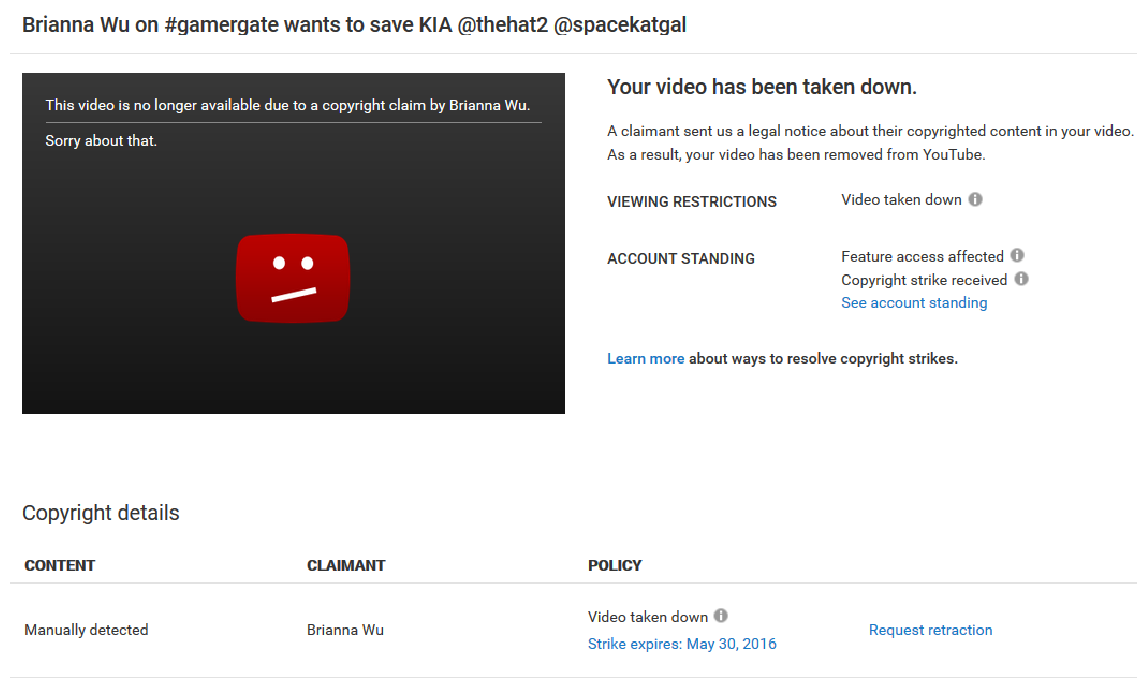Click Manually detected cell
Screen dimensions: 1147x679
tap(86, 630)
